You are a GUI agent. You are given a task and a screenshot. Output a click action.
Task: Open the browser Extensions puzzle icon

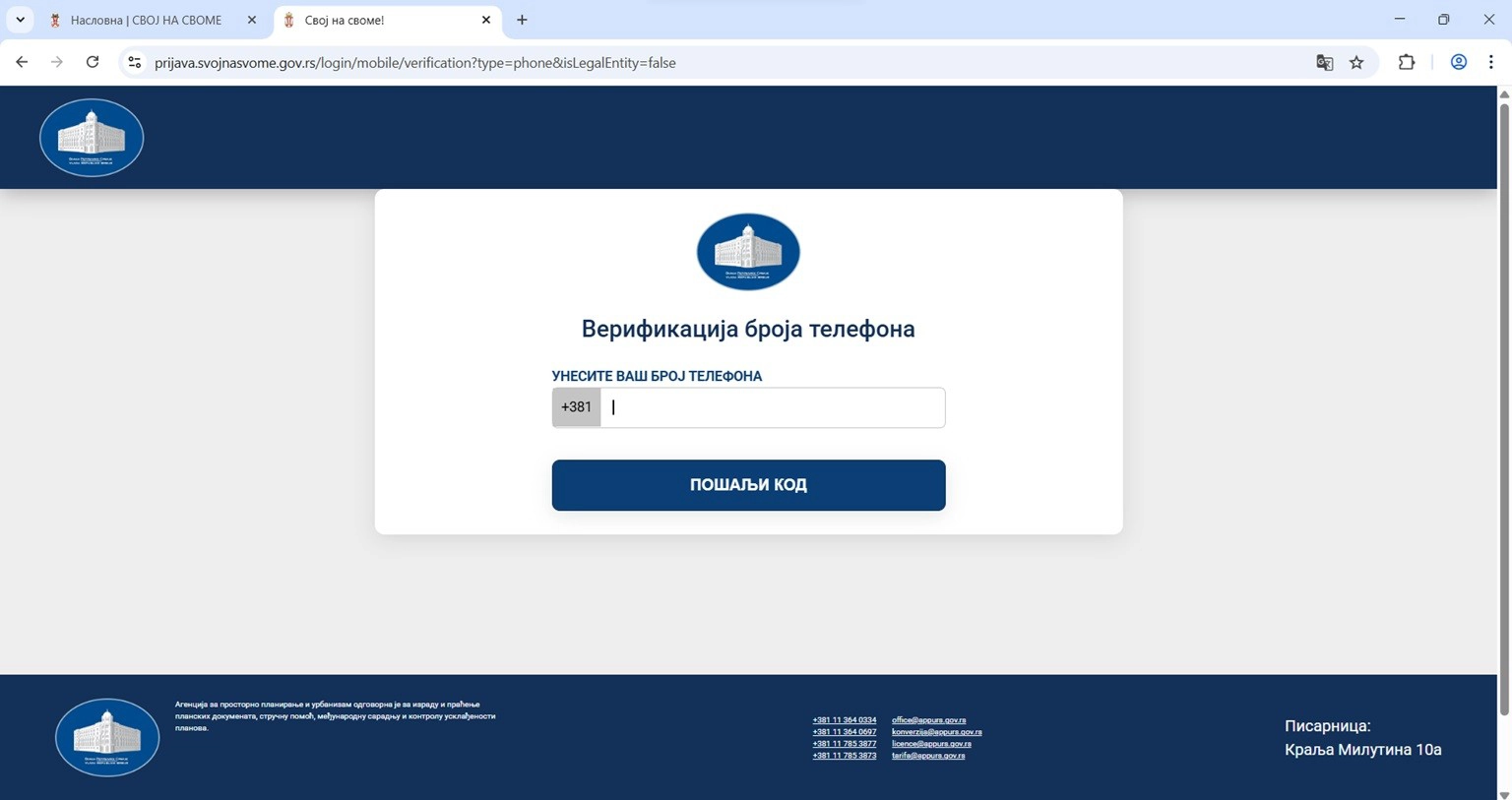(x=1407, y=62)
